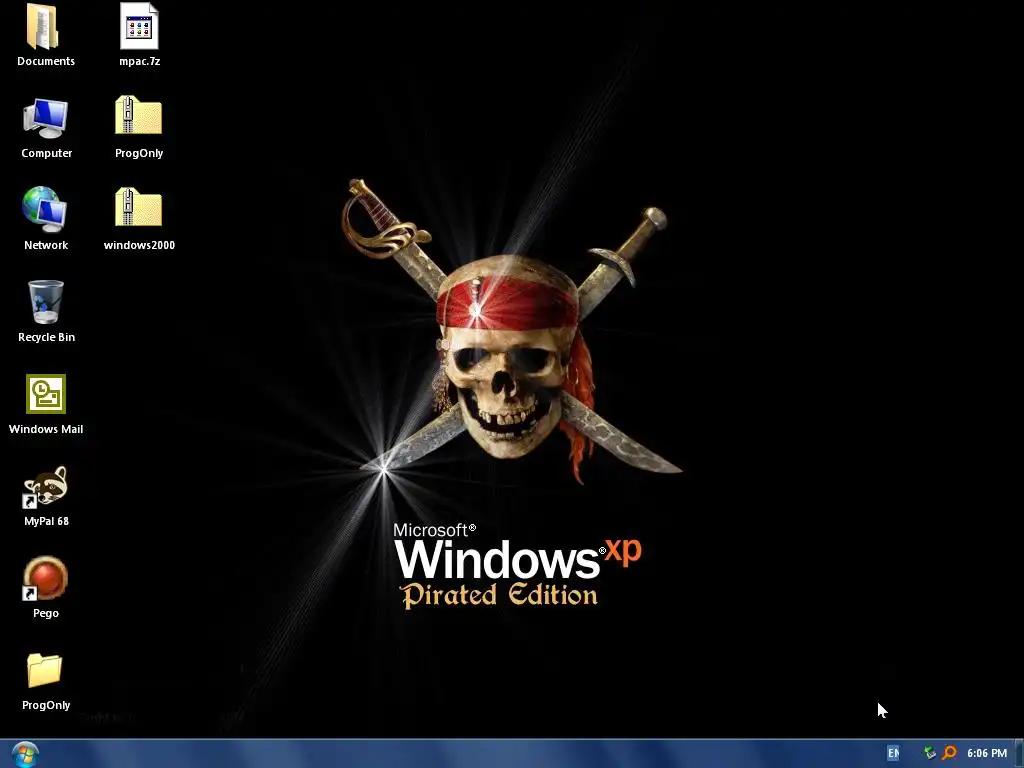Click the Safely Remove Hardware tray icon

coord(930,753)
